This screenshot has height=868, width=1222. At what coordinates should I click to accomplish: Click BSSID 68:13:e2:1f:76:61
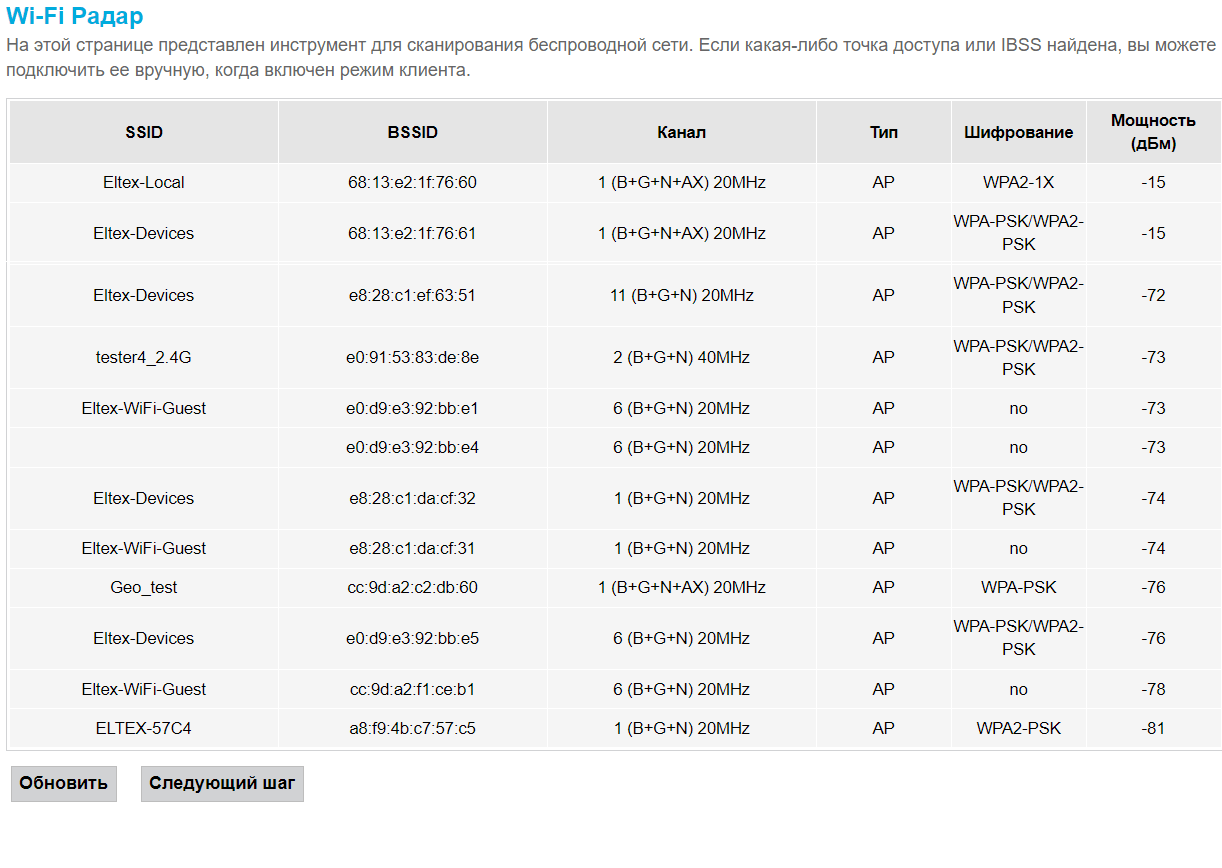click(412, 233)
